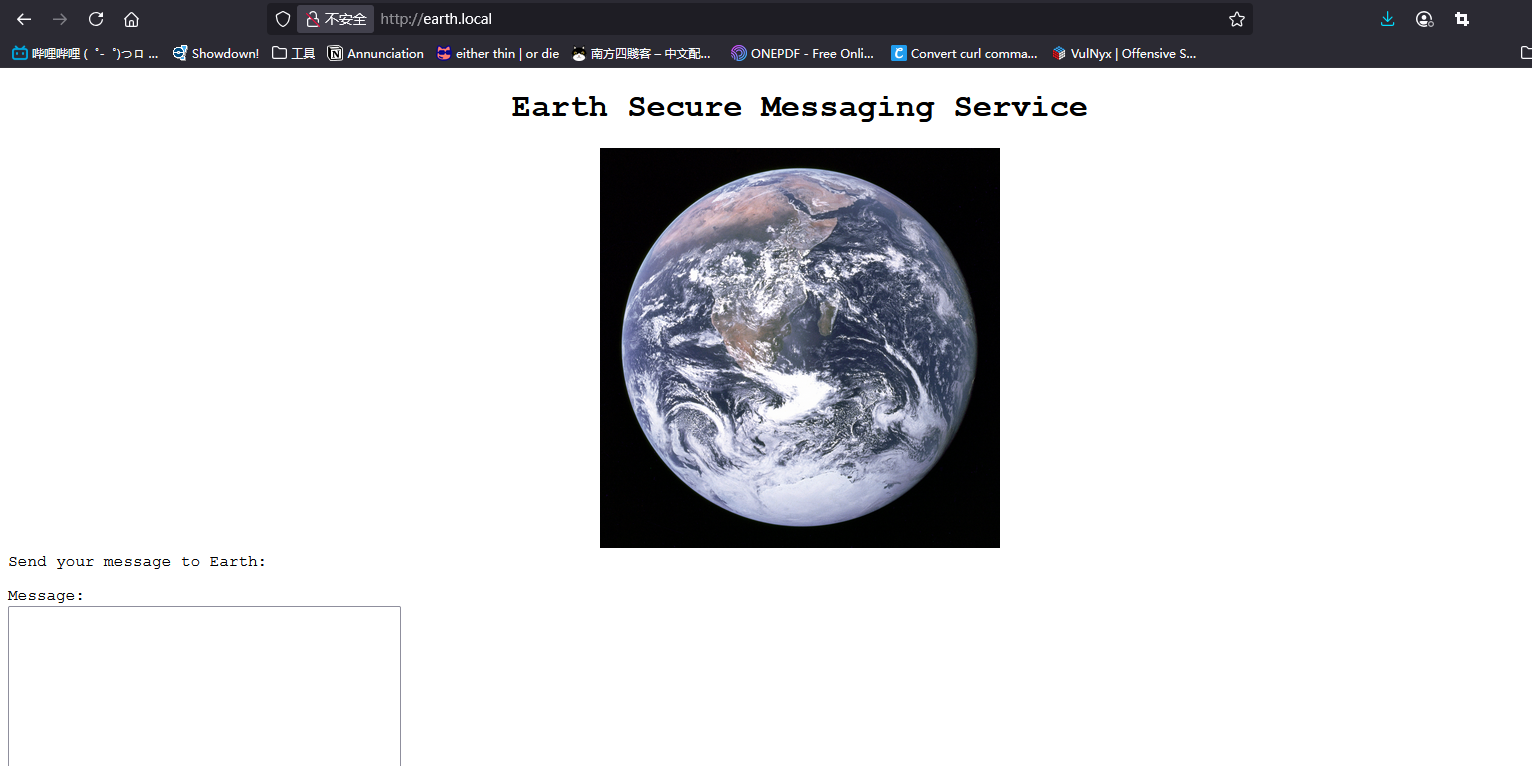Open the ONEPDF bookmark

[x=803, y=53]
